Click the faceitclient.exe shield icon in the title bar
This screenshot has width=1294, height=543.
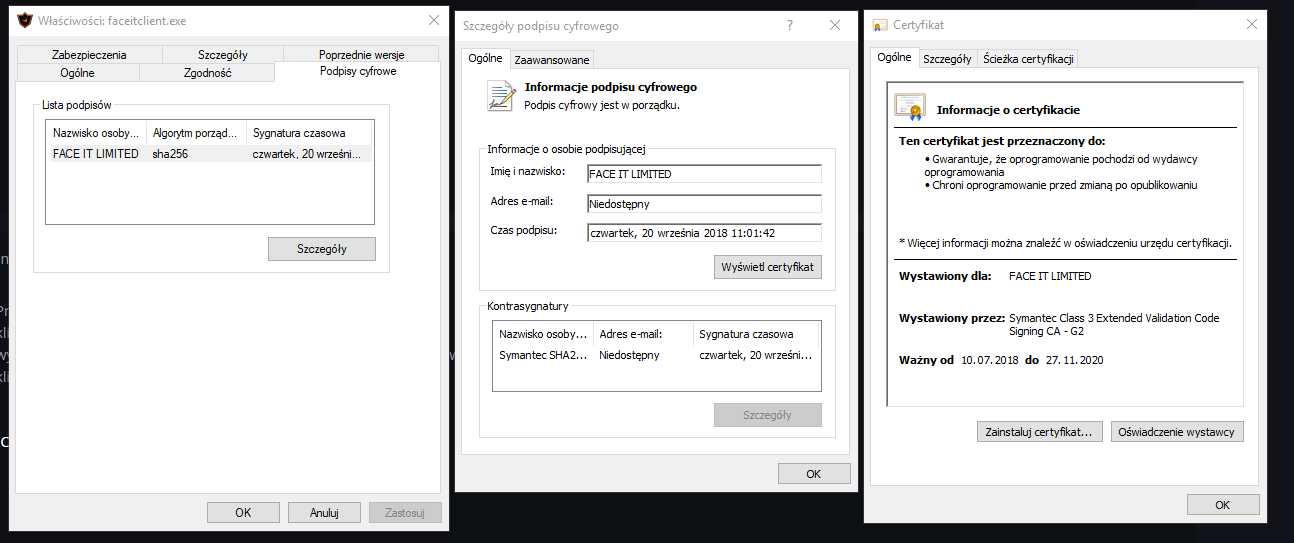pyautogui.click(x=26, y=20)
